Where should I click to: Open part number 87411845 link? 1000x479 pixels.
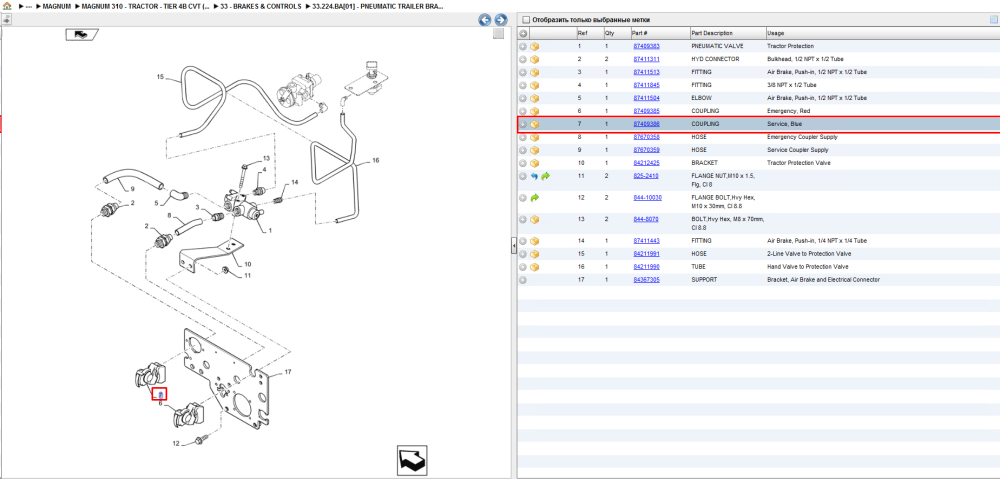click(x=646, y=85)
